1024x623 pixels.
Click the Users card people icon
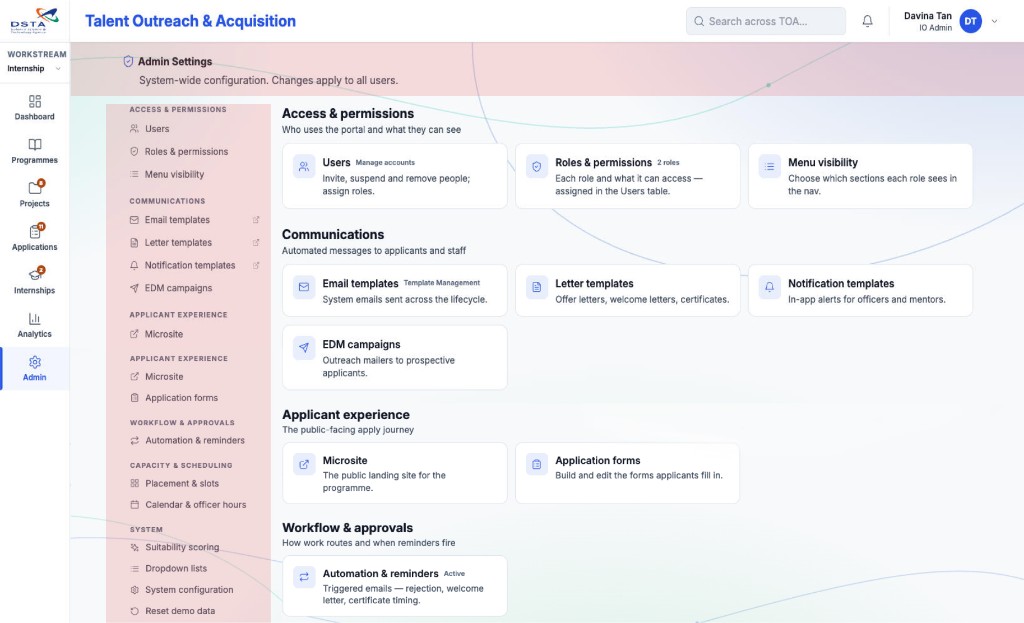[x=304, y=167]
